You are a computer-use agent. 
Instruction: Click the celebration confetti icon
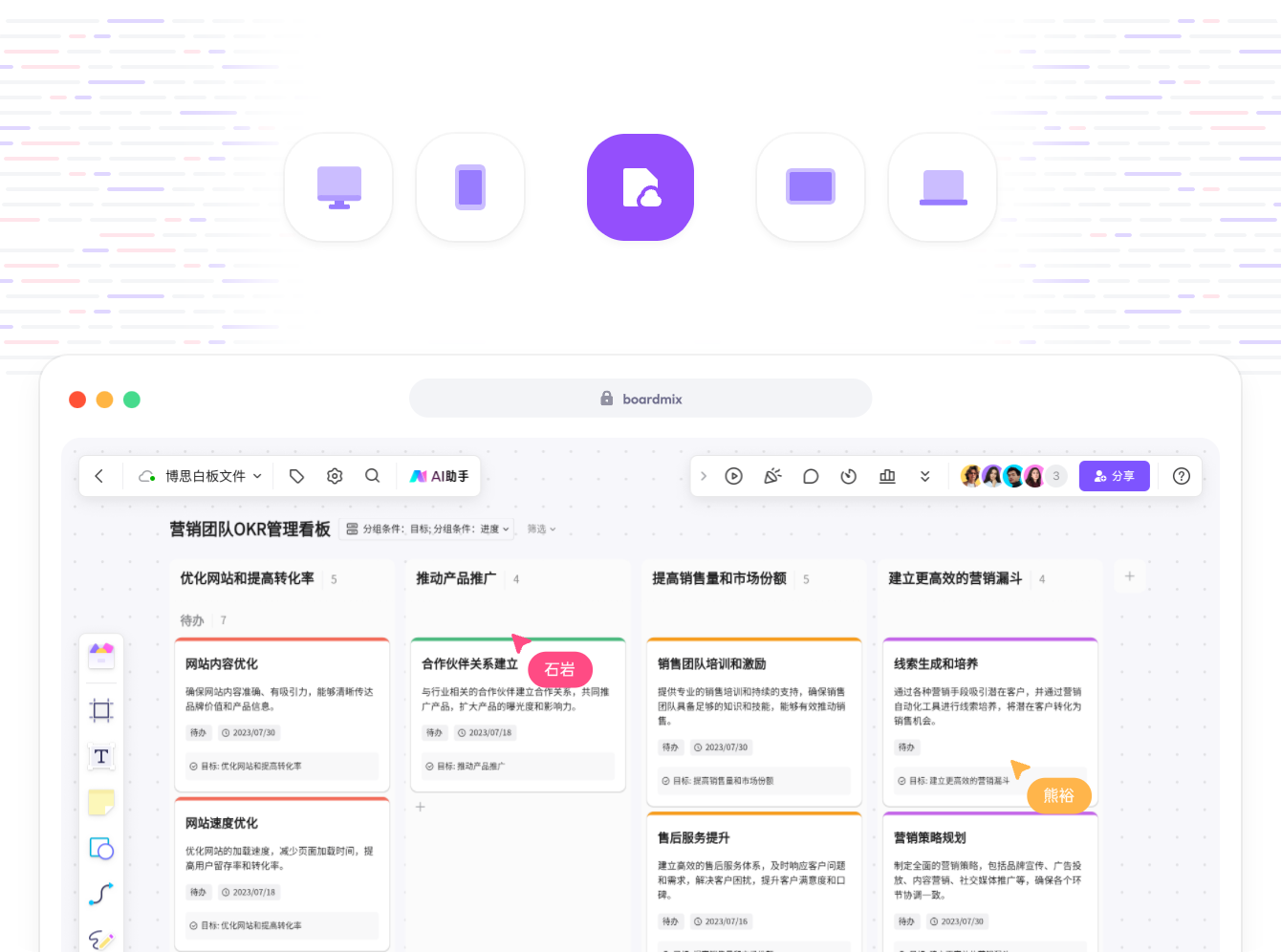772,476
